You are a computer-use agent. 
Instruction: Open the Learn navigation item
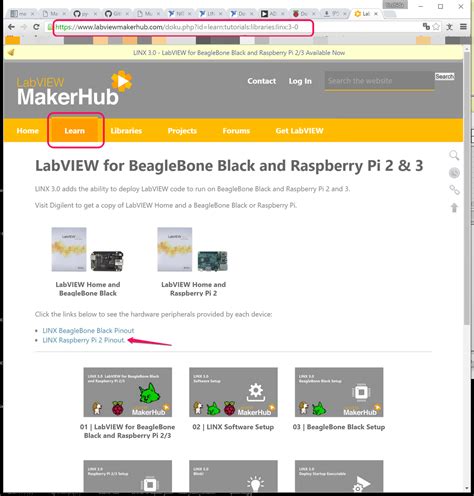pos(75,131)
